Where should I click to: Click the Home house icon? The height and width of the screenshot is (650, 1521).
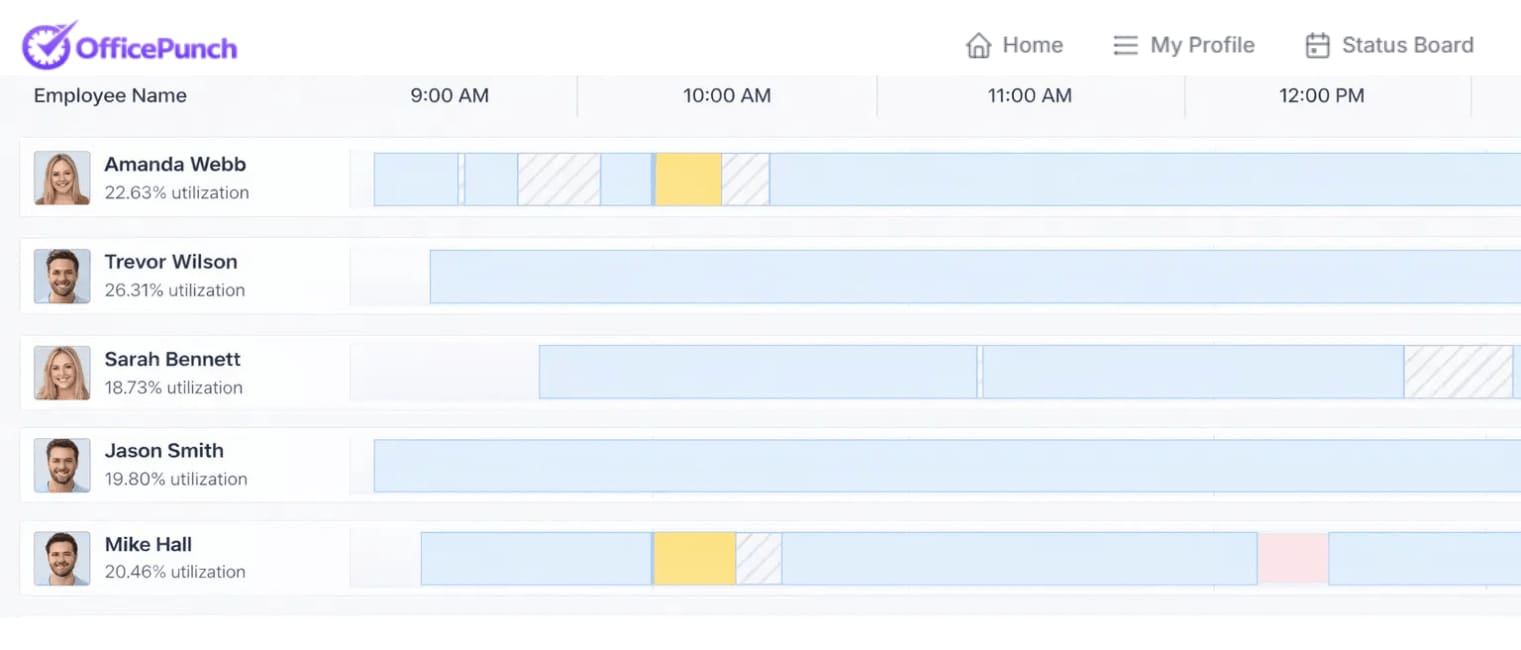[978, 46]
